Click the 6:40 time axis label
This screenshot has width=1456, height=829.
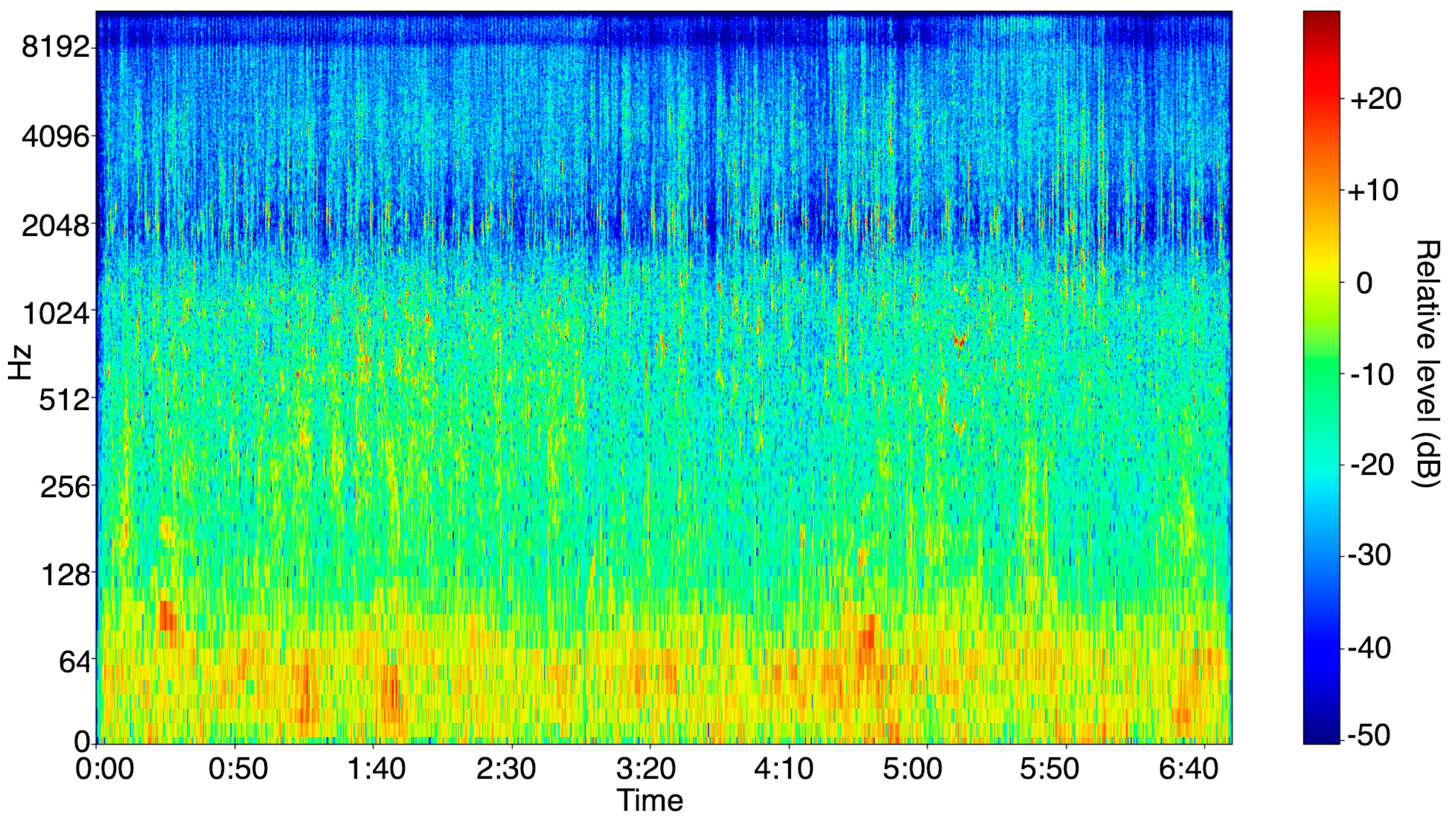click(x=1188, y=769)
